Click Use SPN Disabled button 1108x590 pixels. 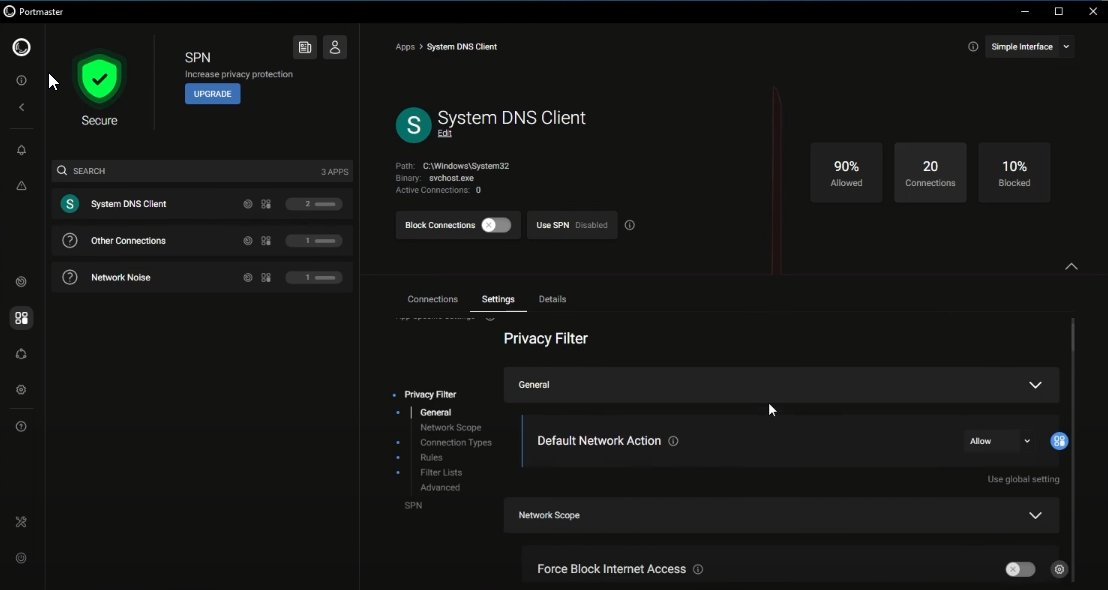coord(572,225)
